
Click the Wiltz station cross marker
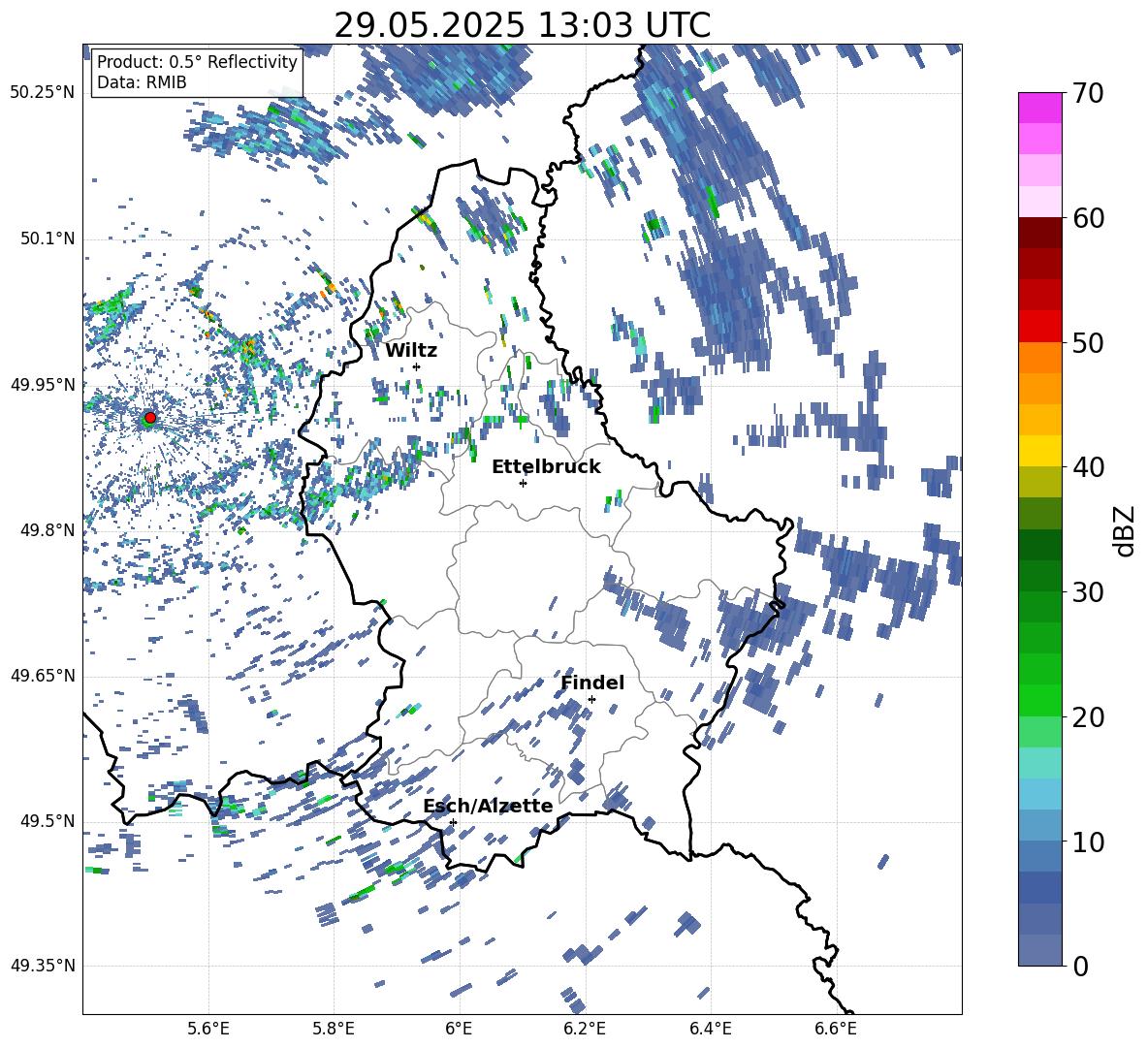pos(417,366)
